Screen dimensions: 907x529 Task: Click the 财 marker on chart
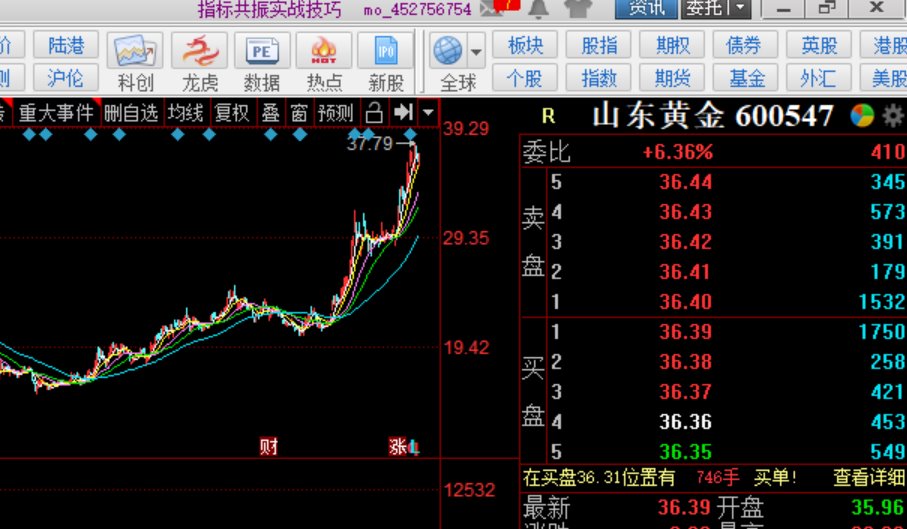click(x=268, y=446)
